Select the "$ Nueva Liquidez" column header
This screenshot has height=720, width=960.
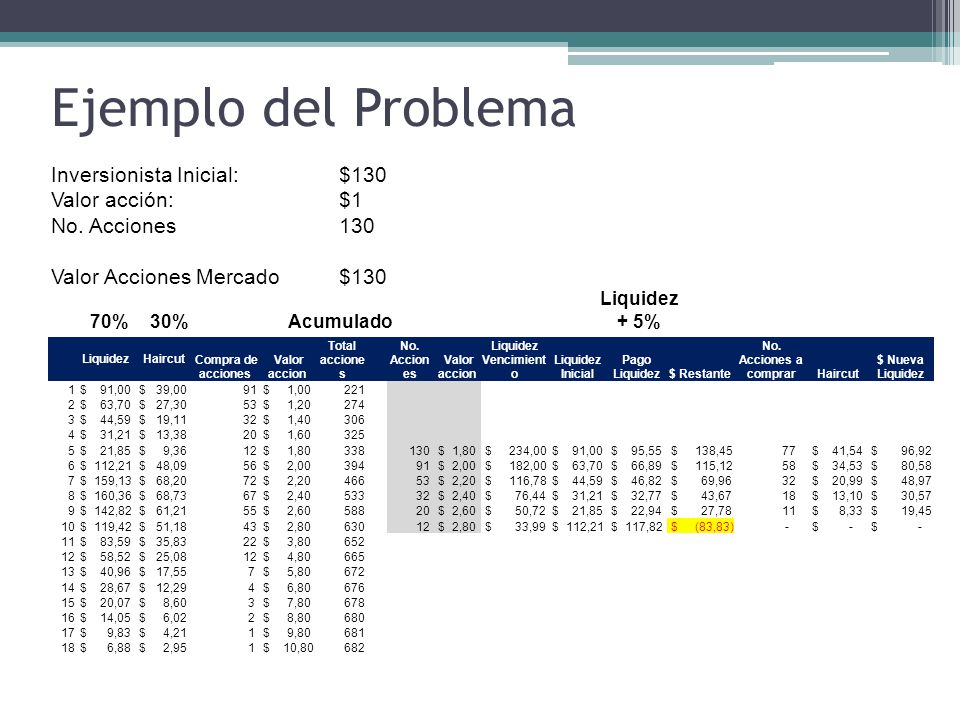(x=900, y=366)
